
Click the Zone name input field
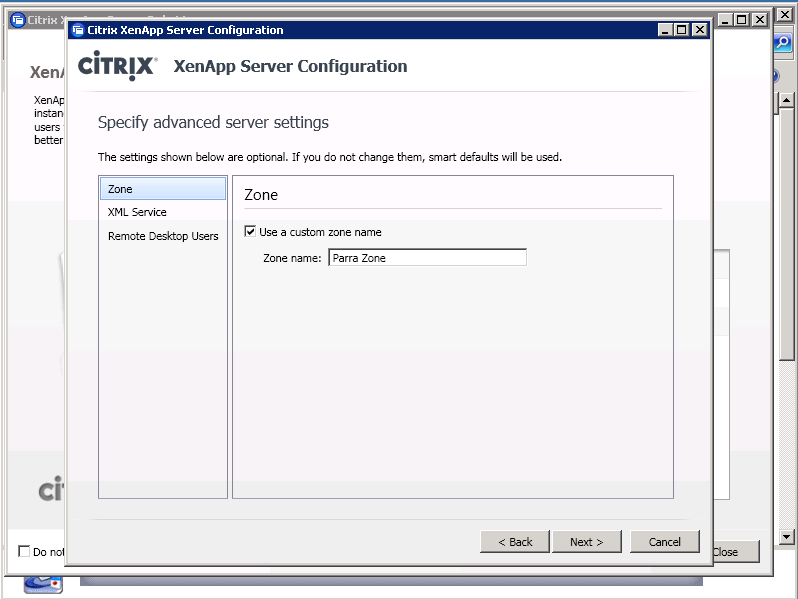pyautogui.click(x=427, y=258)
